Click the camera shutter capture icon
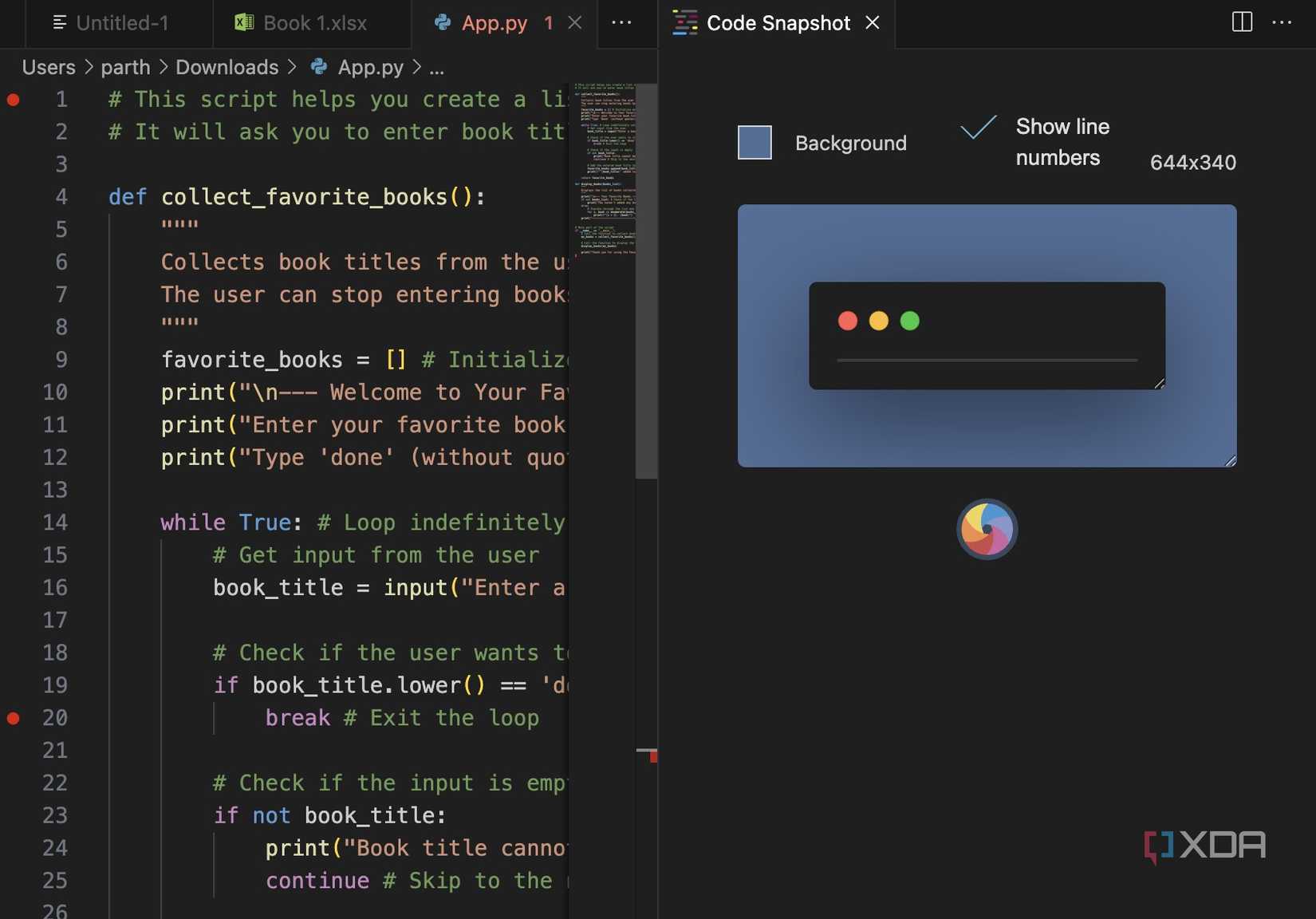Image resolution: width=1316 pixels, height=919 pixels. 987,528
